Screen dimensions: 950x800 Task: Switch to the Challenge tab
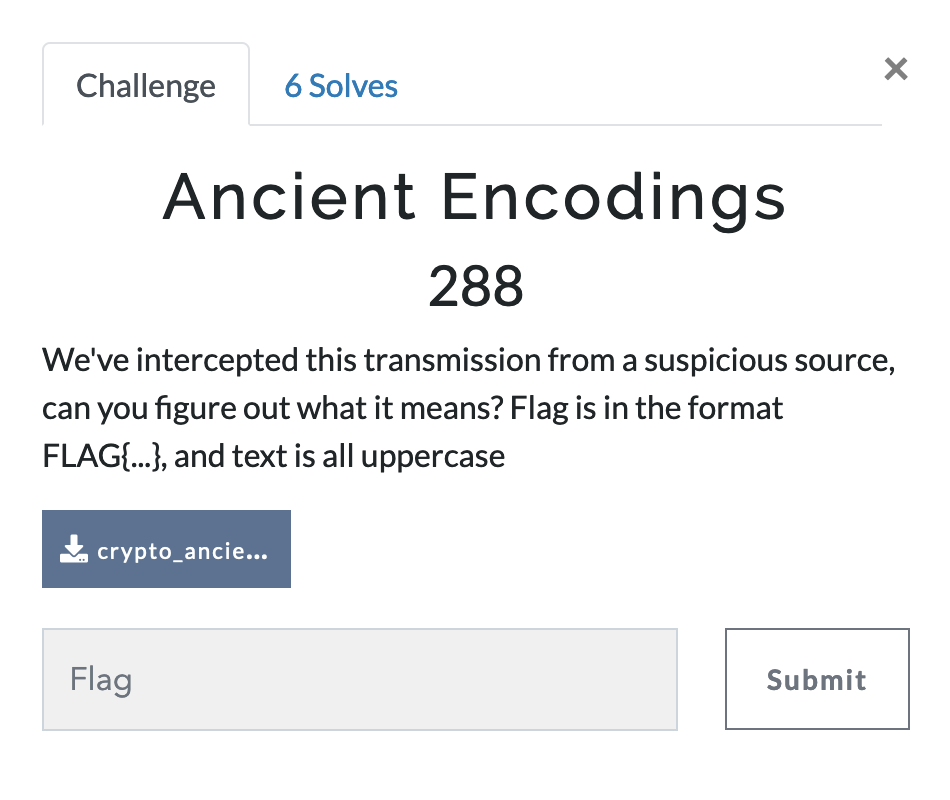tap(146, 86)
